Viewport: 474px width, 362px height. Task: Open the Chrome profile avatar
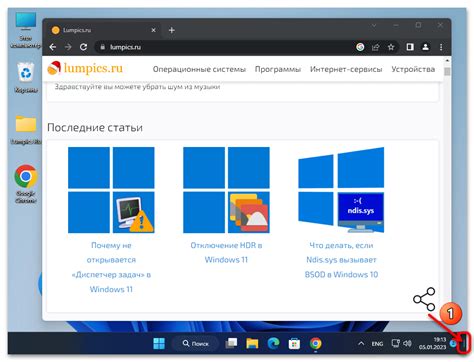click(x=425, y=47)
